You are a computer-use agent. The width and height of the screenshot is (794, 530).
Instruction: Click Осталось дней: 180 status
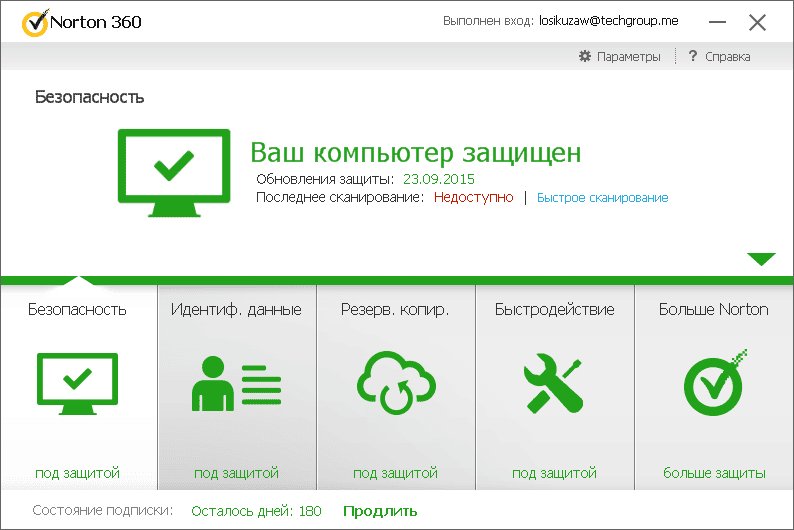coord(256,511)
